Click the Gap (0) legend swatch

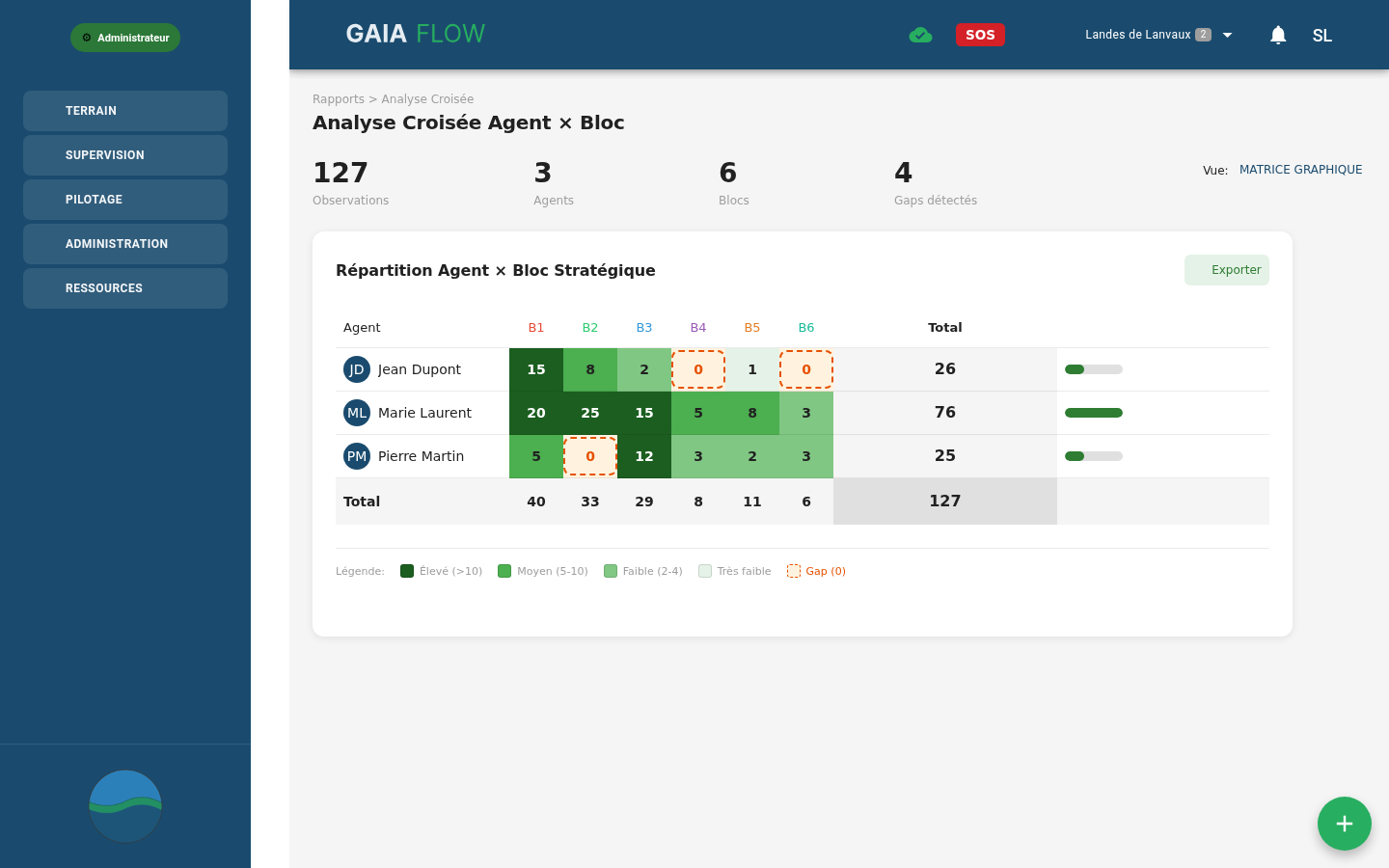tap(794, 571)
